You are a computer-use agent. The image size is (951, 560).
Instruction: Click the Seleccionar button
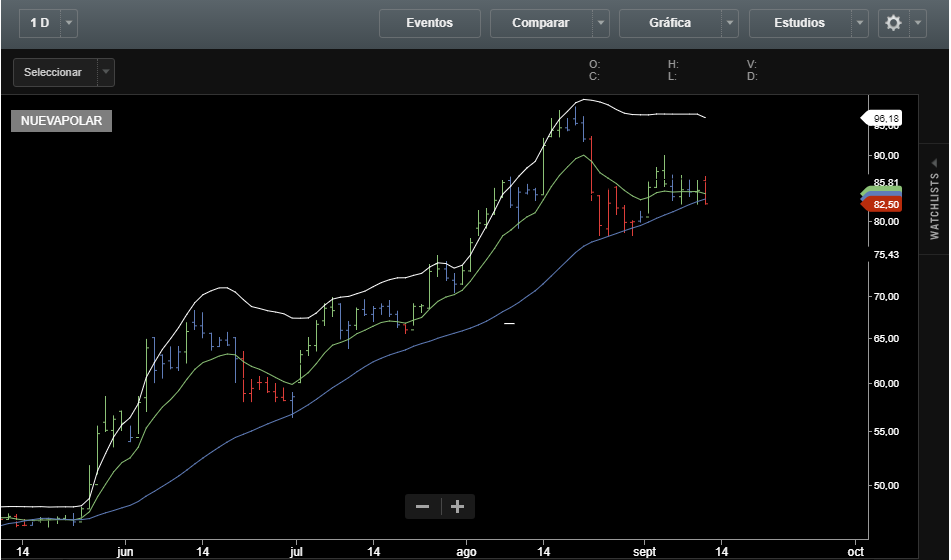(x=54, y=72)
